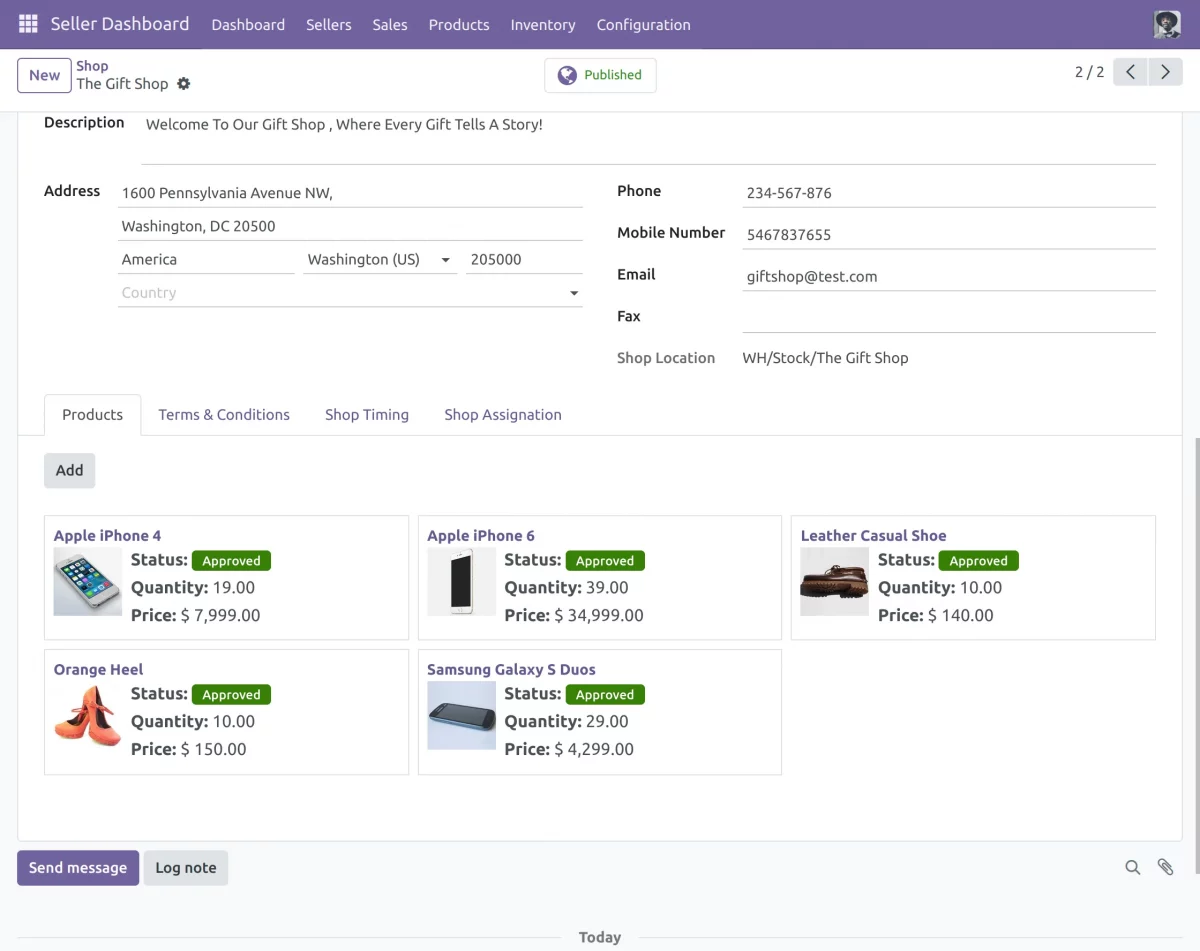Open the Country dropdown field
This screenshot has width=1200, height=951.
click(350, 293)
